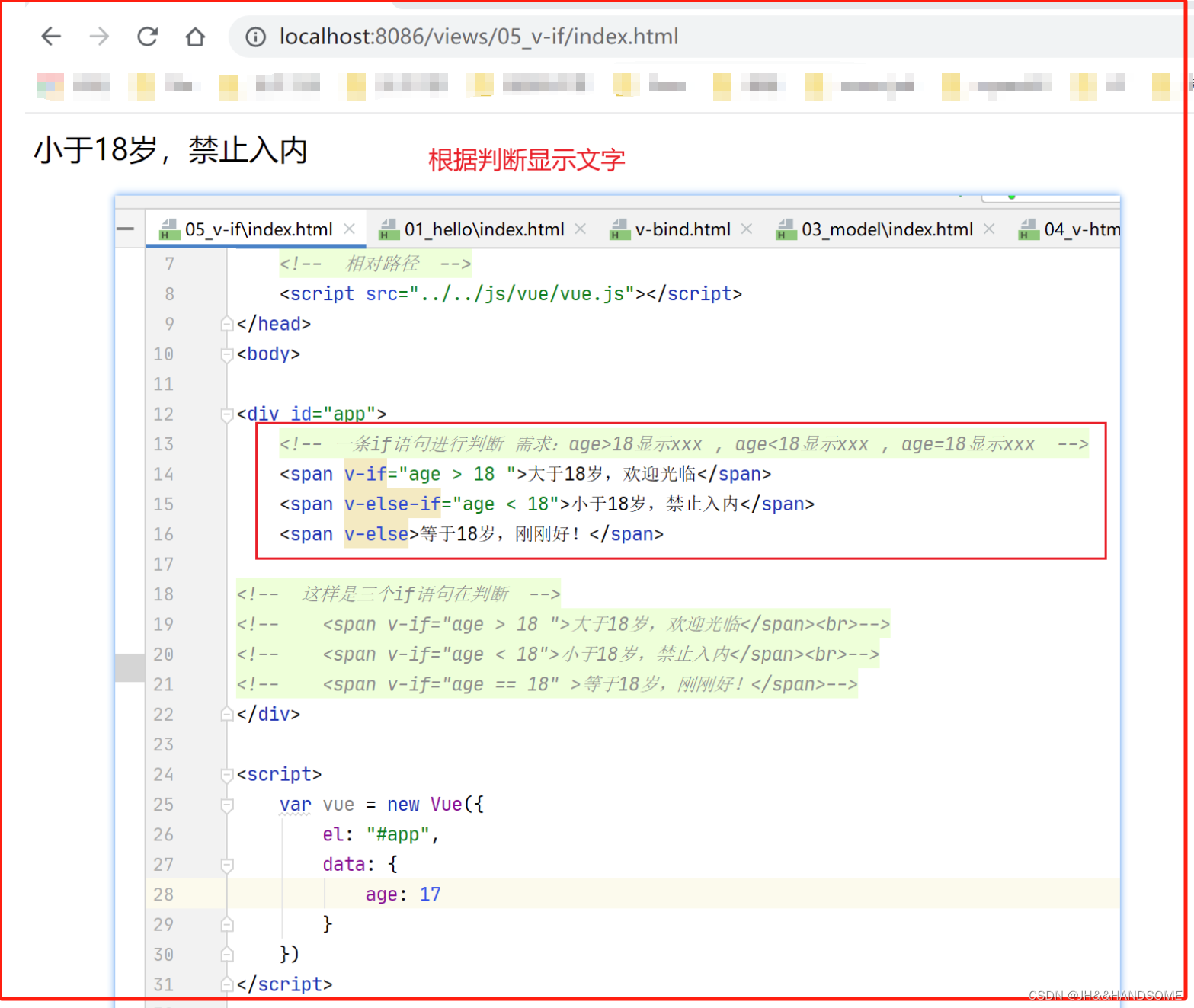This screenshot has height=1008, width=1194.
Task: Click gutter line number 14
Action: [164, 474]
